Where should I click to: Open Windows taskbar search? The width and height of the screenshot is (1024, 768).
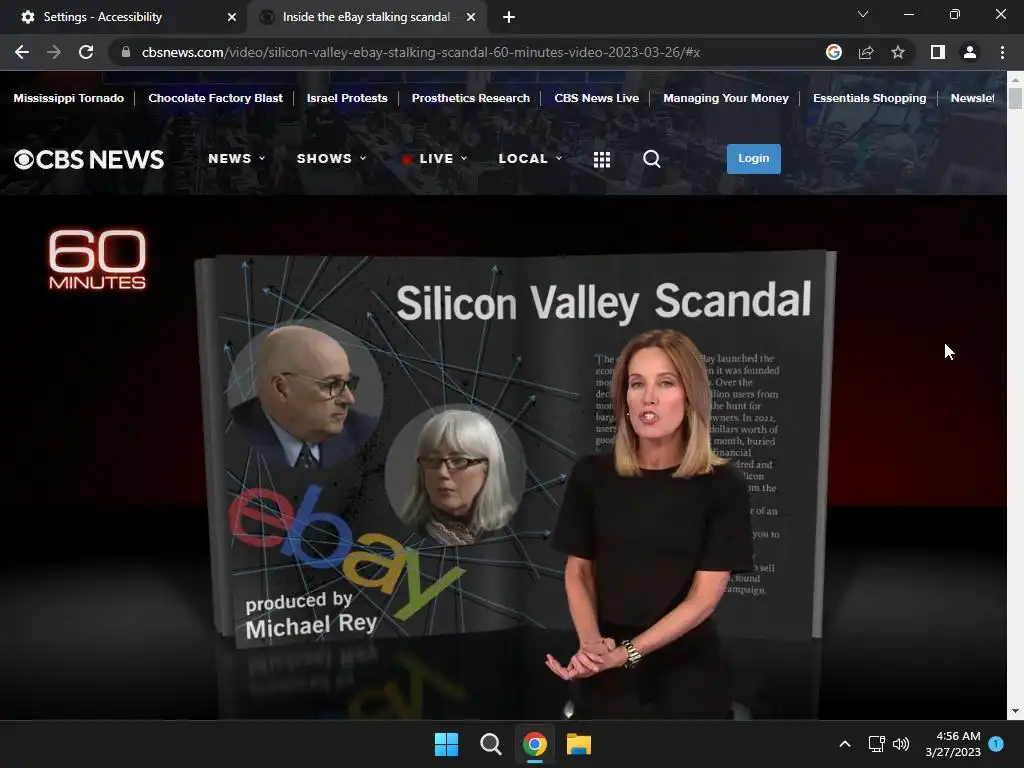(490, 744)
